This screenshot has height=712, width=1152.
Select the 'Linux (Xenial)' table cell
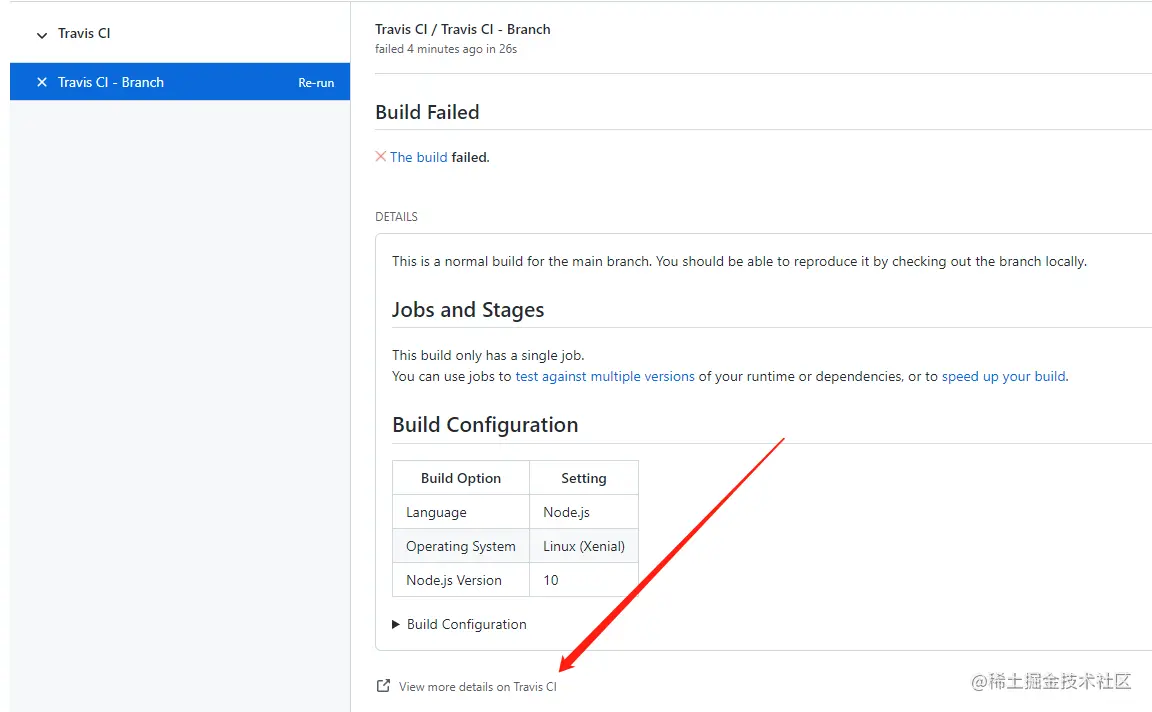pyautogui.click(x=584, y=546)
